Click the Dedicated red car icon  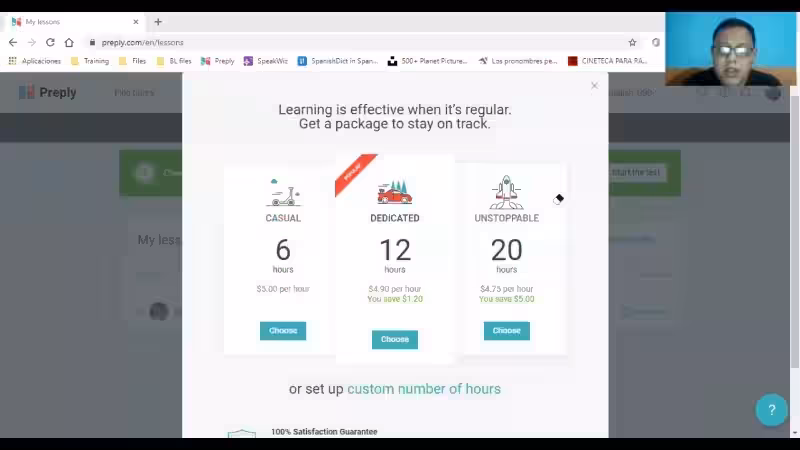395,192
